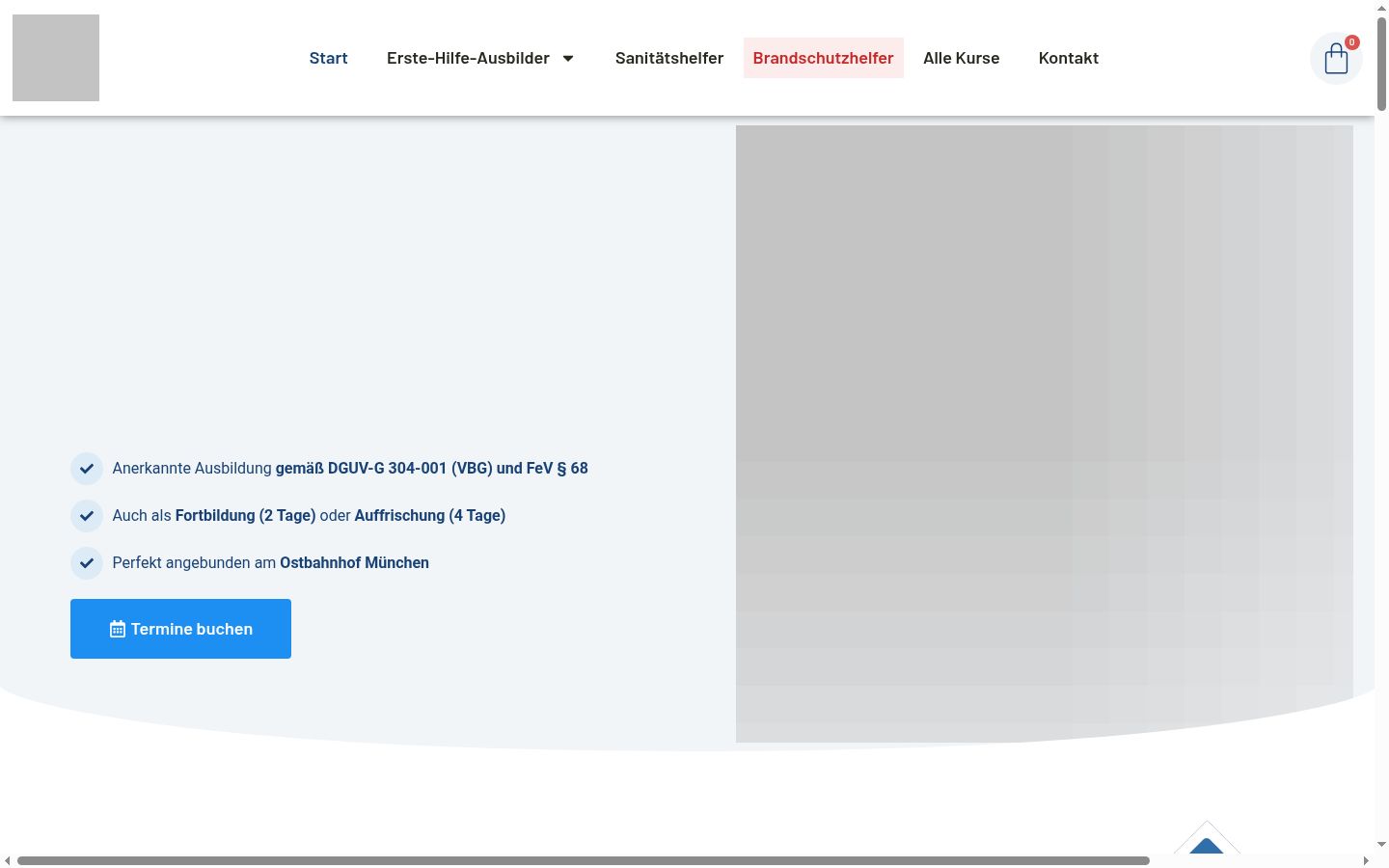The height and width of the screenshot is (868, 1389).
Task: Click the site logo placeholder in header
Action: coord(56,58)
